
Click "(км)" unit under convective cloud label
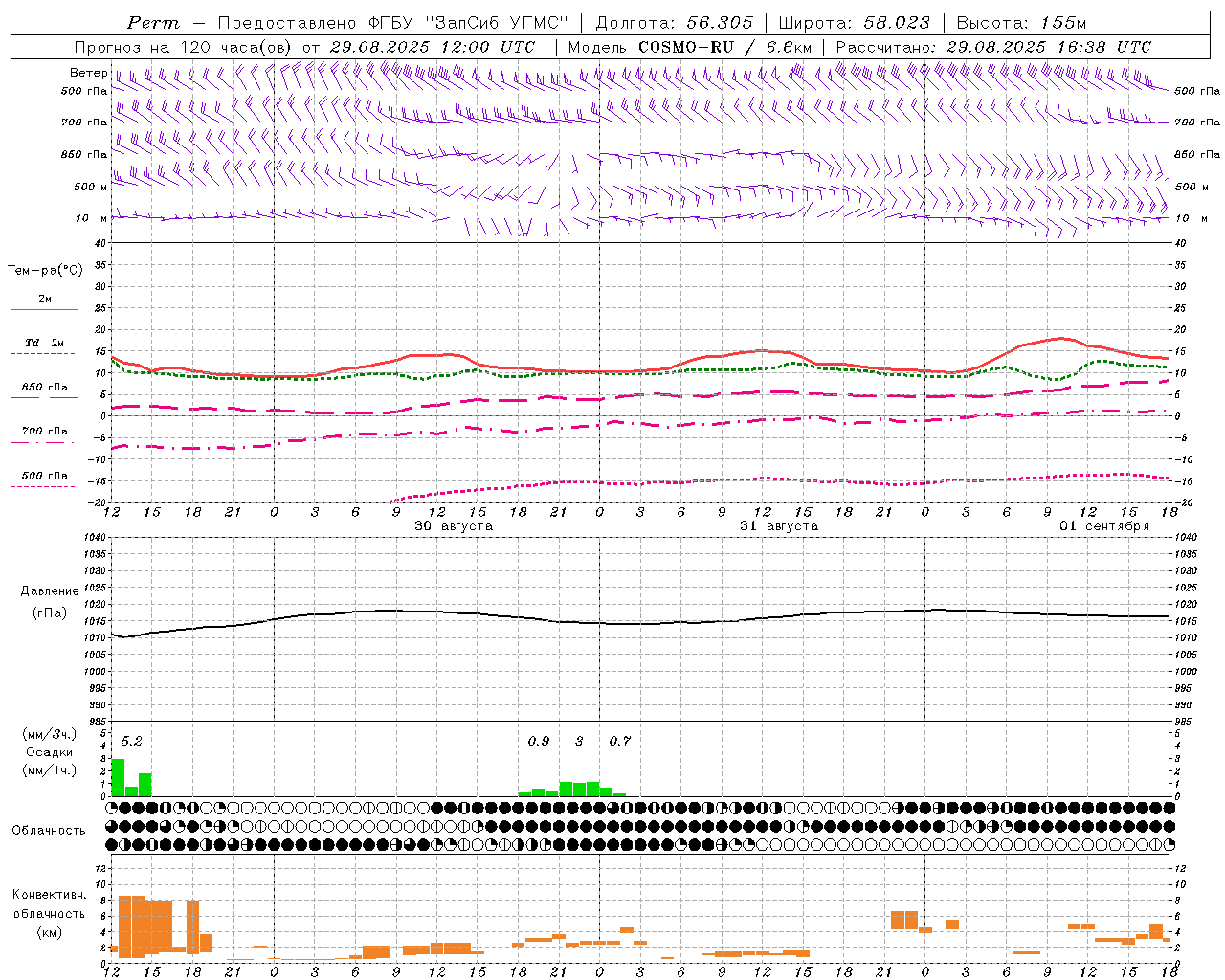pos(50,932)
